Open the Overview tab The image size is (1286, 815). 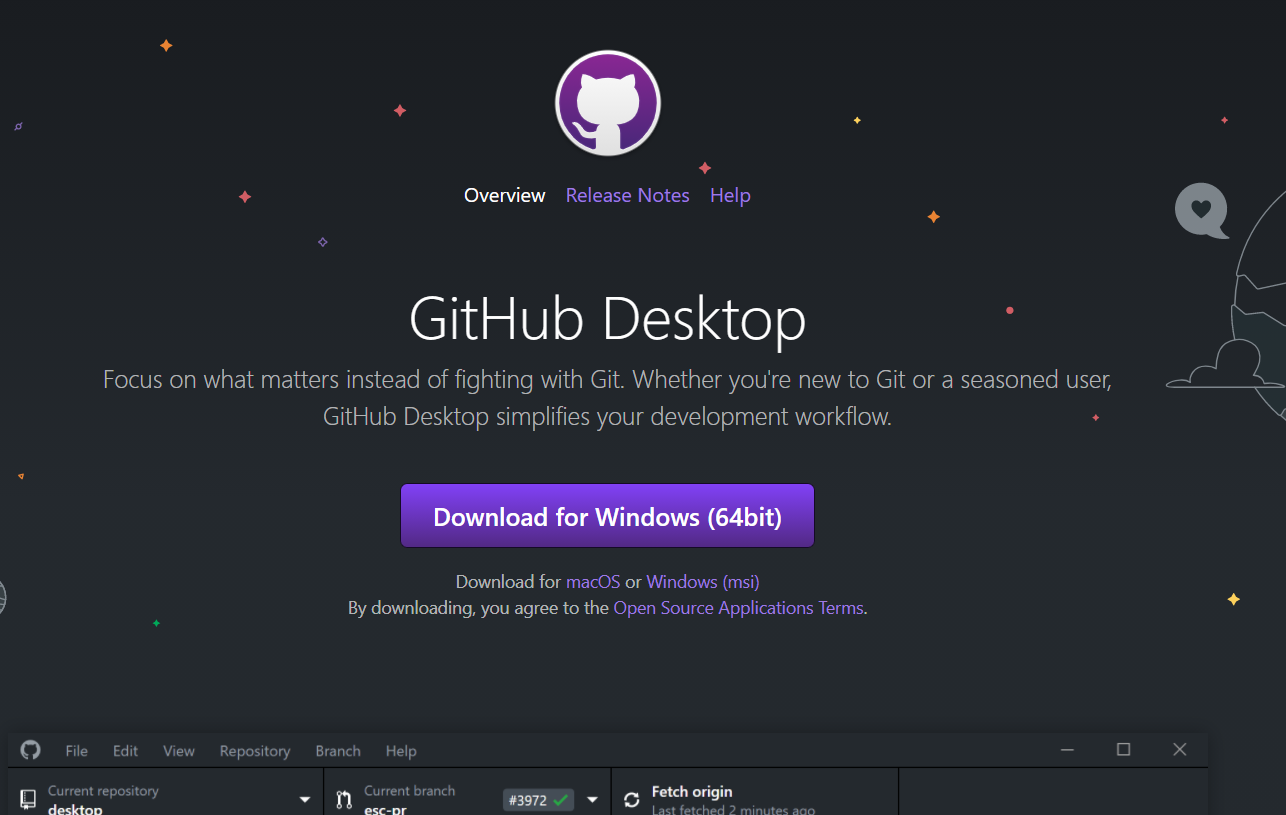[x=505, y=196]
